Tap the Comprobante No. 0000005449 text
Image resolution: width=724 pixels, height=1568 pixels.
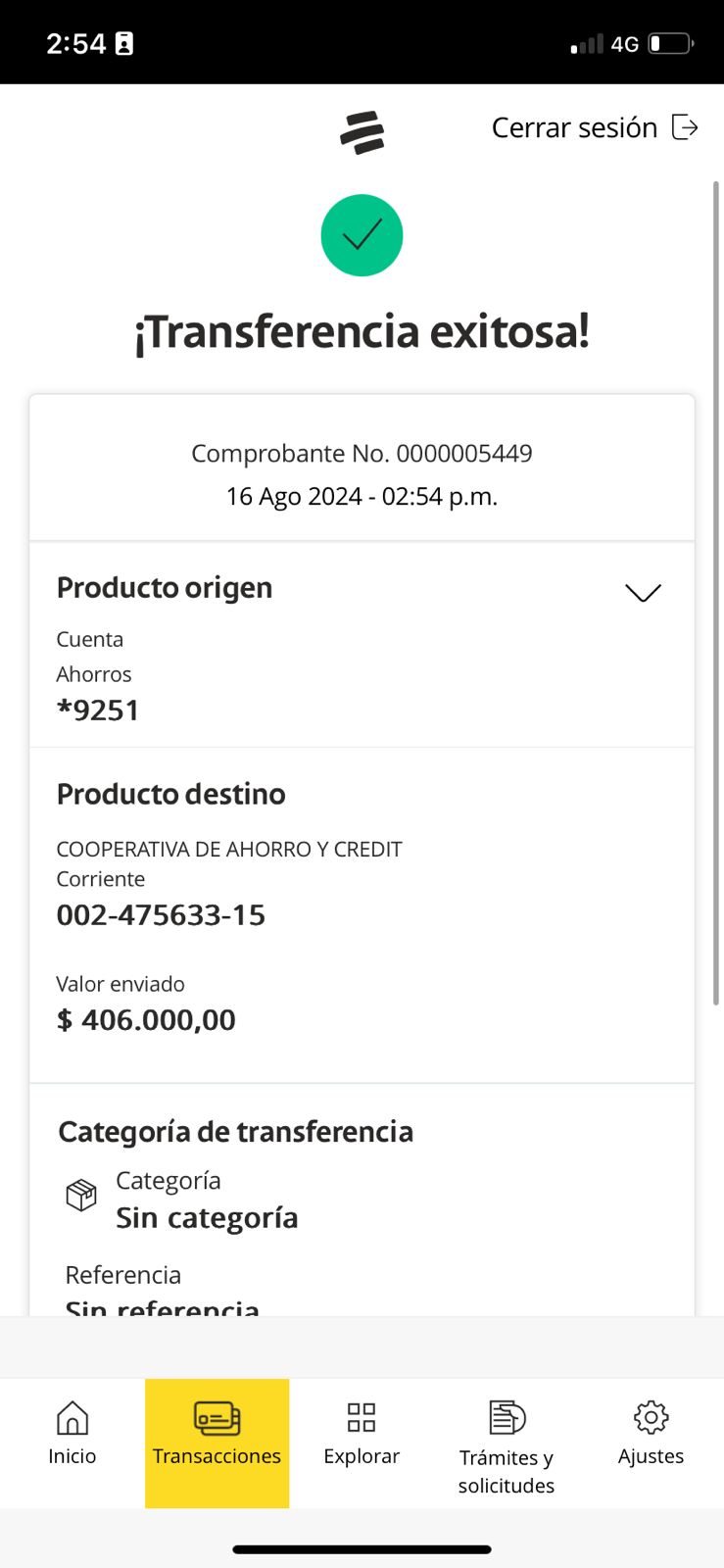tap(362, 453)
